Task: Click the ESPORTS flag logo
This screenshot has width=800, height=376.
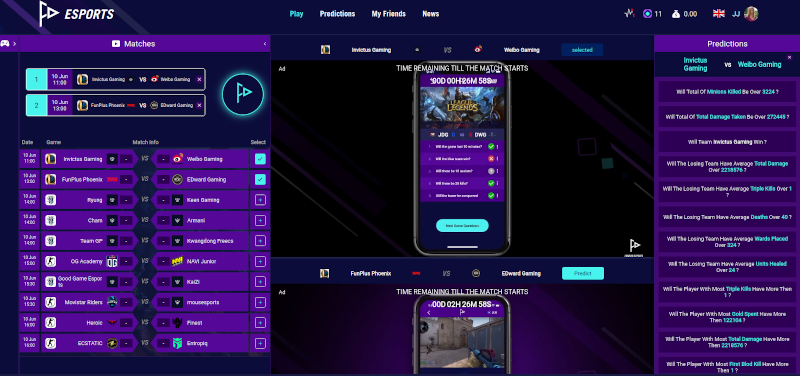Action: tap(49, 14)
